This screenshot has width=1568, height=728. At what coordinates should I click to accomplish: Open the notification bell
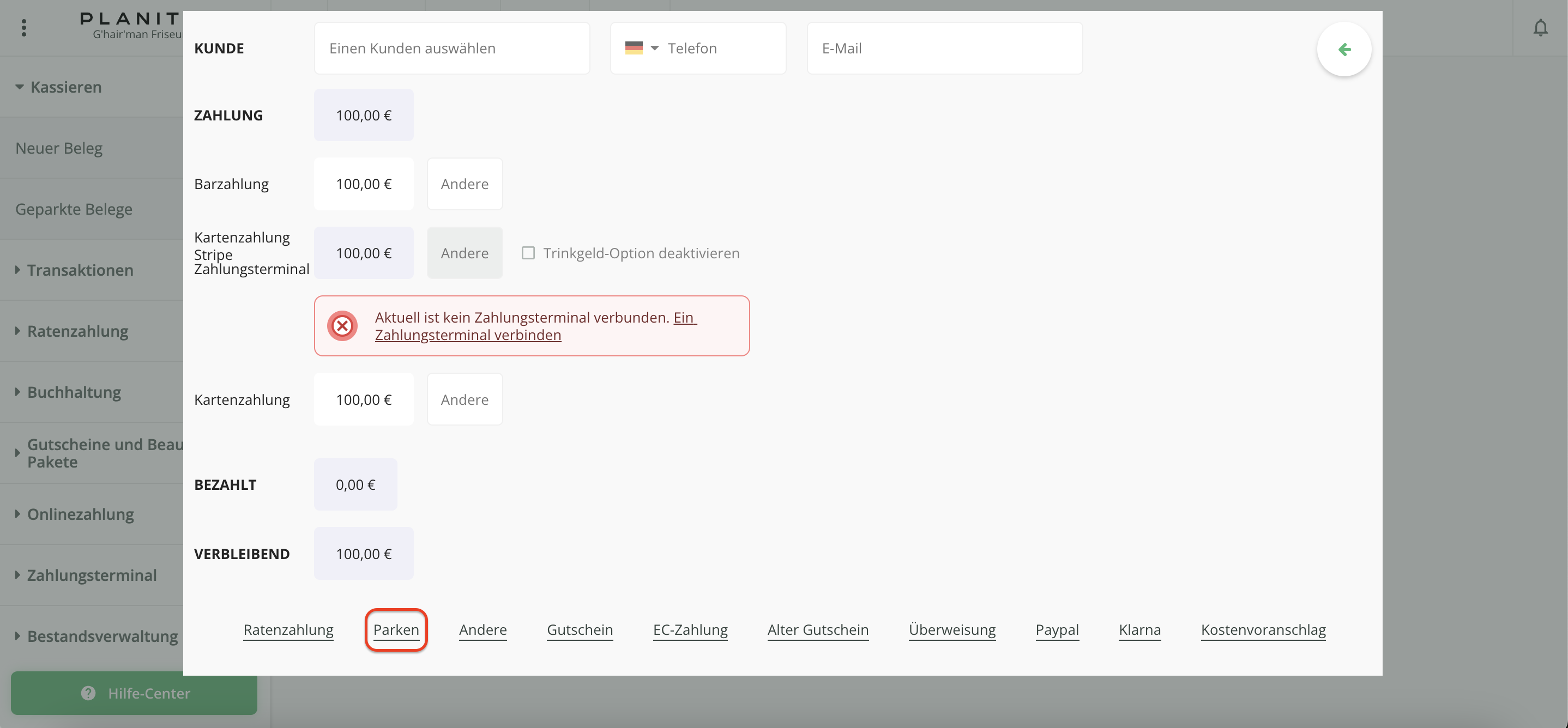1540,28
